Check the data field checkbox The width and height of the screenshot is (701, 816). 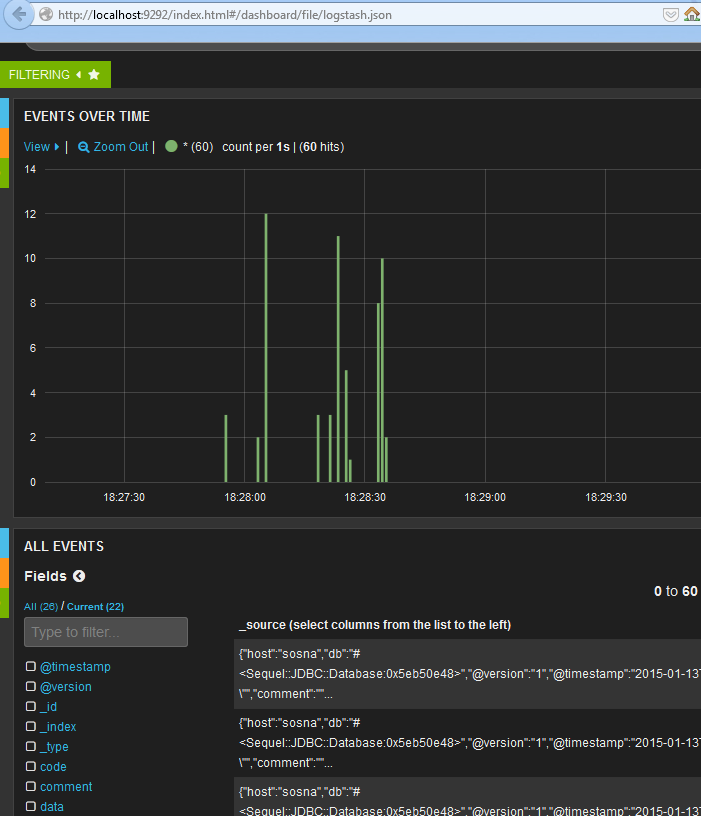(31, 806)
